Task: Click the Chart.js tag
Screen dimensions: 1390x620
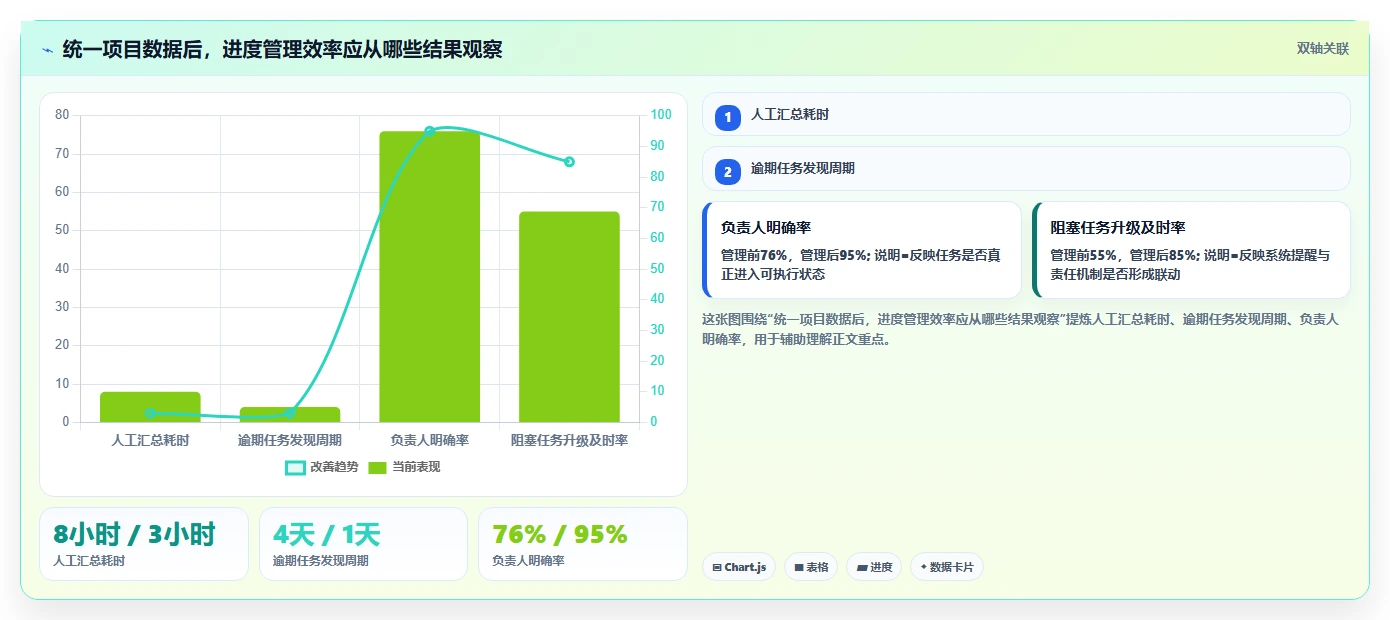Action: tap(739, 567)
